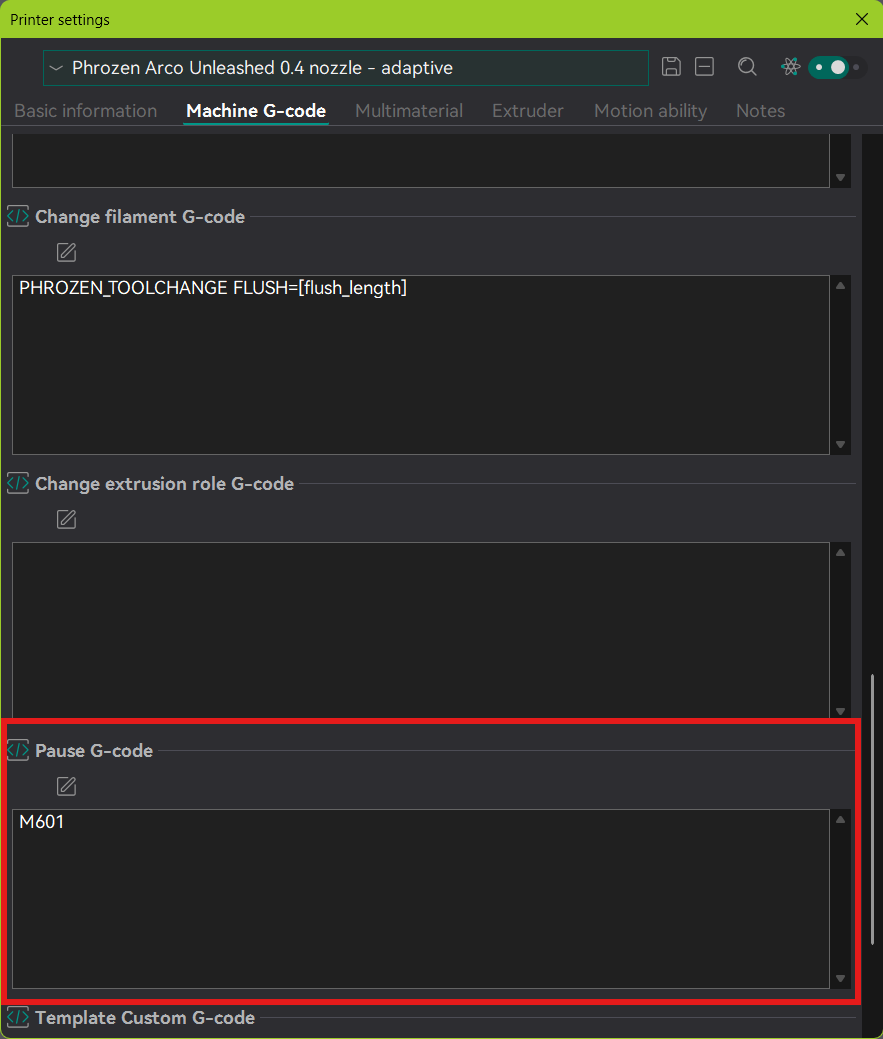
Task: Click the atom-shaped advanced mode icon
Action: click(790, 67)
